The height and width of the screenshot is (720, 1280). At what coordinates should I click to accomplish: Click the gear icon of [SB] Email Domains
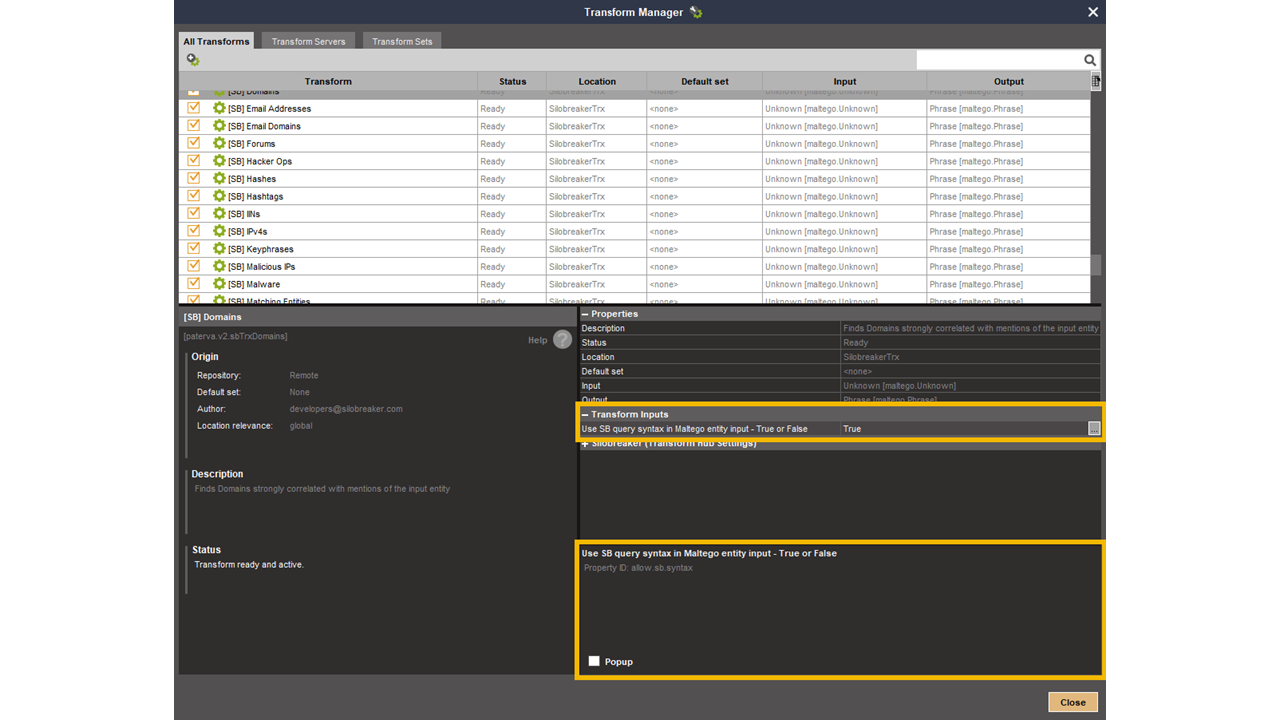point(220,126)
